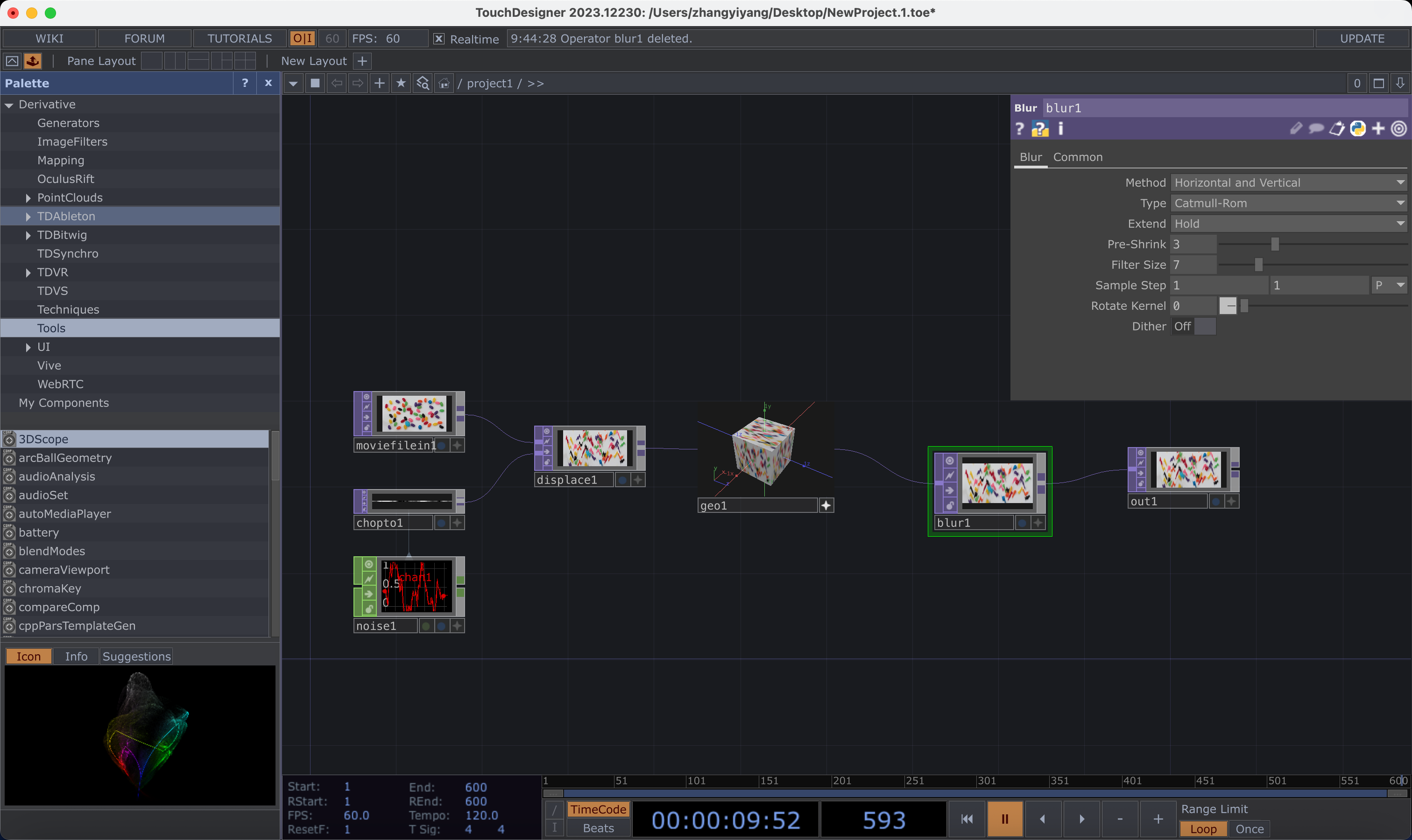
Task: Pause playback with the pause control
Action: [x=1004, y=819]
